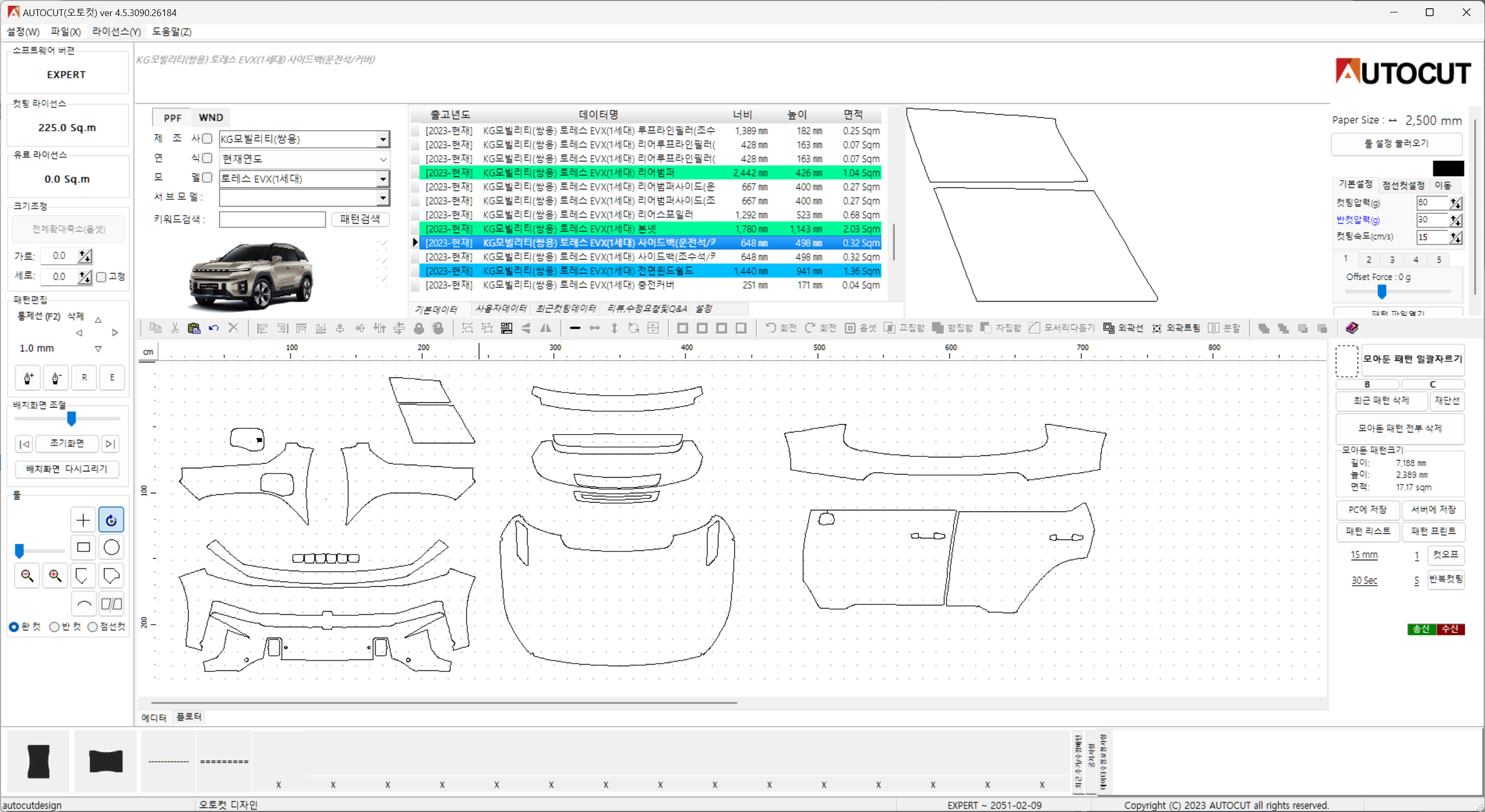Click the Offset Force slider handle
1485x812 pixels.
1382,292
